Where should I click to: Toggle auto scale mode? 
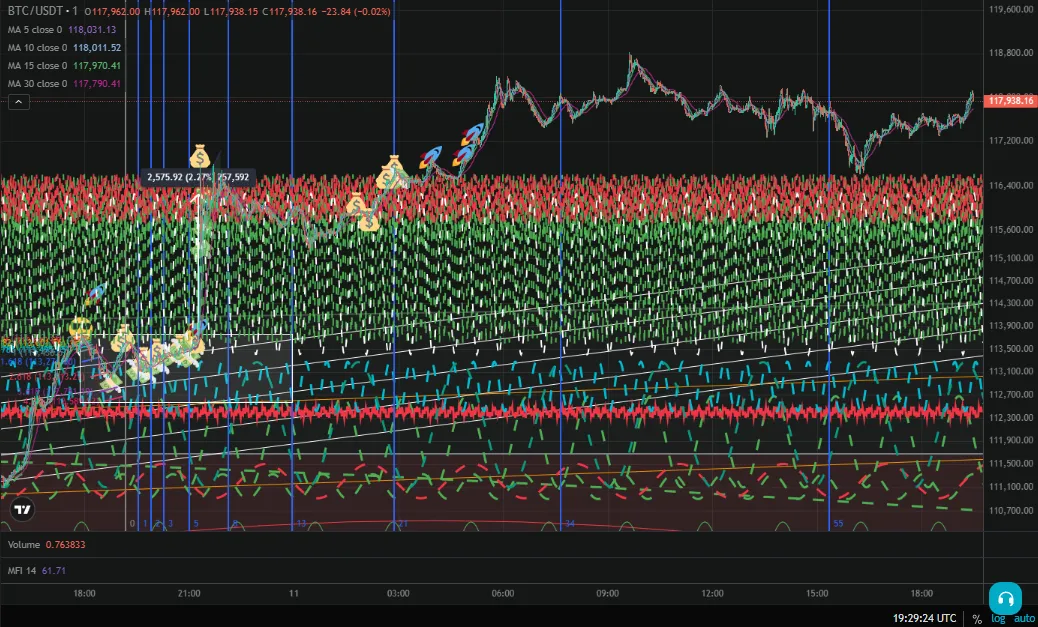tap(1023, 619)
